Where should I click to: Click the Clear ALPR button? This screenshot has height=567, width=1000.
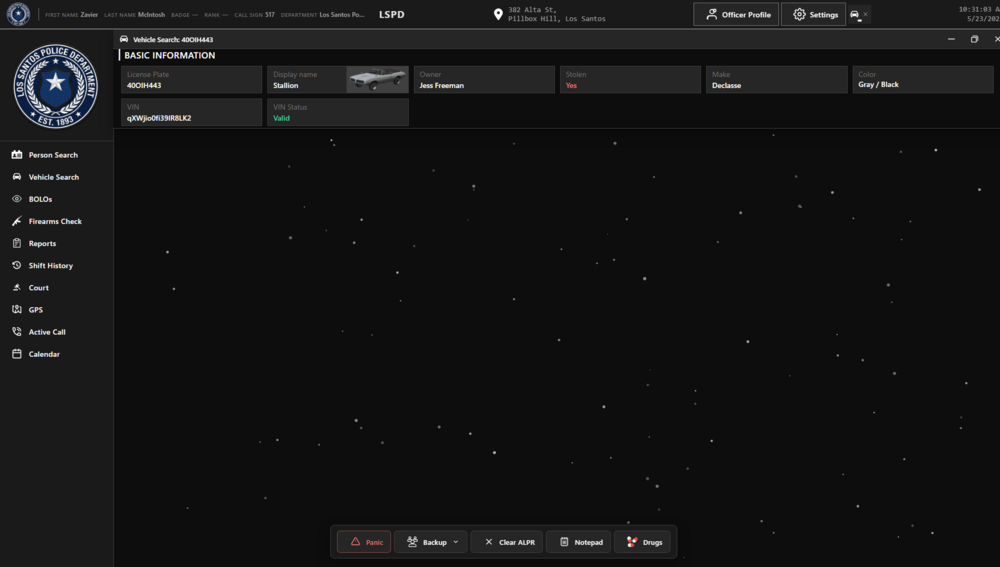(x=507, y=542)
